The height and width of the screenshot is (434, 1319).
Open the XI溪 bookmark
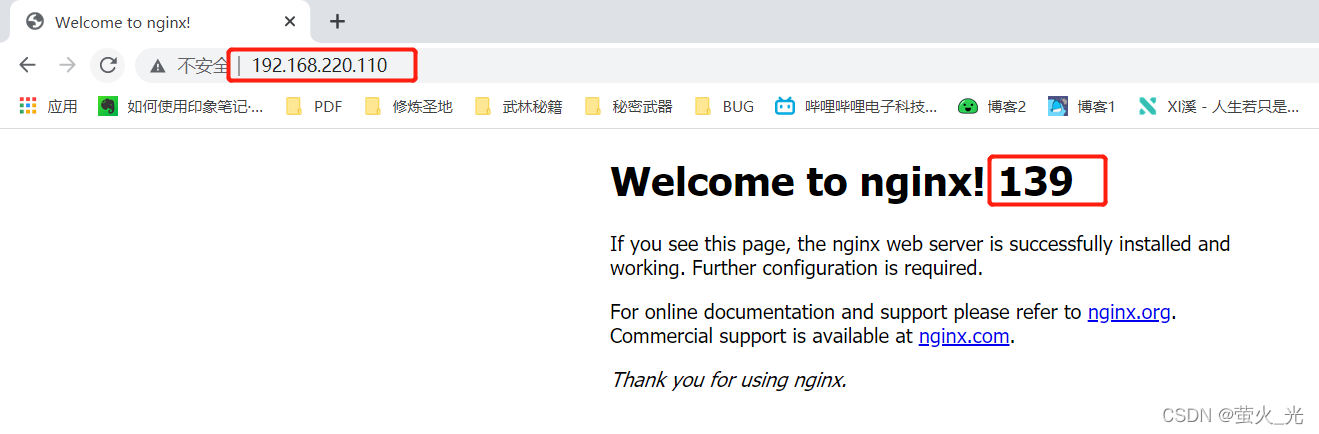pyautogui.click(x=1219, y=106)
